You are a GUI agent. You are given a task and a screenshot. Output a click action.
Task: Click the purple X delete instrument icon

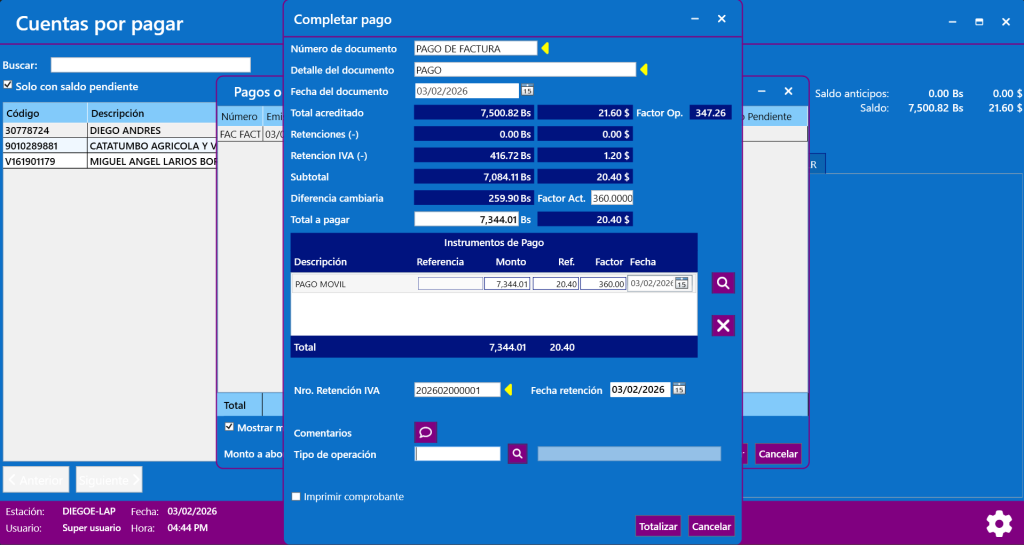point(723,325)
